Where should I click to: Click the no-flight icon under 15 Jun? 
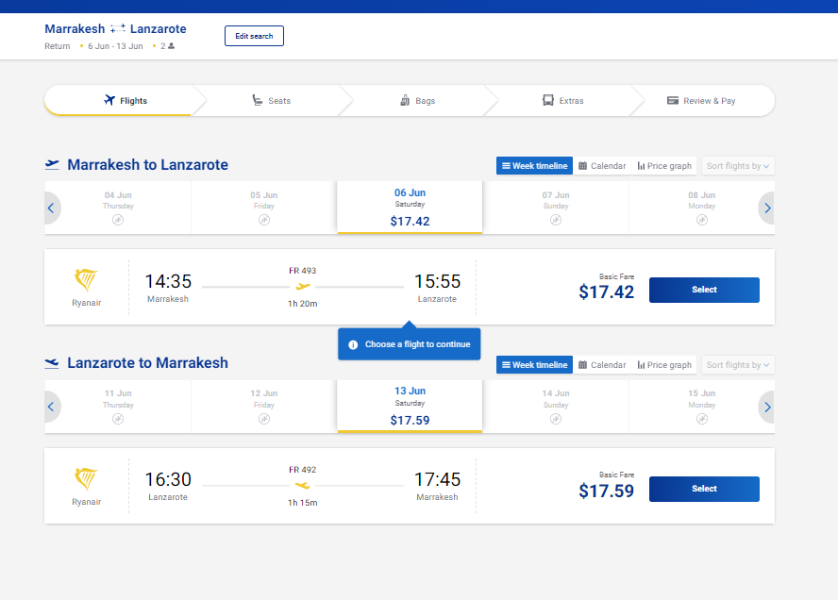702,419
